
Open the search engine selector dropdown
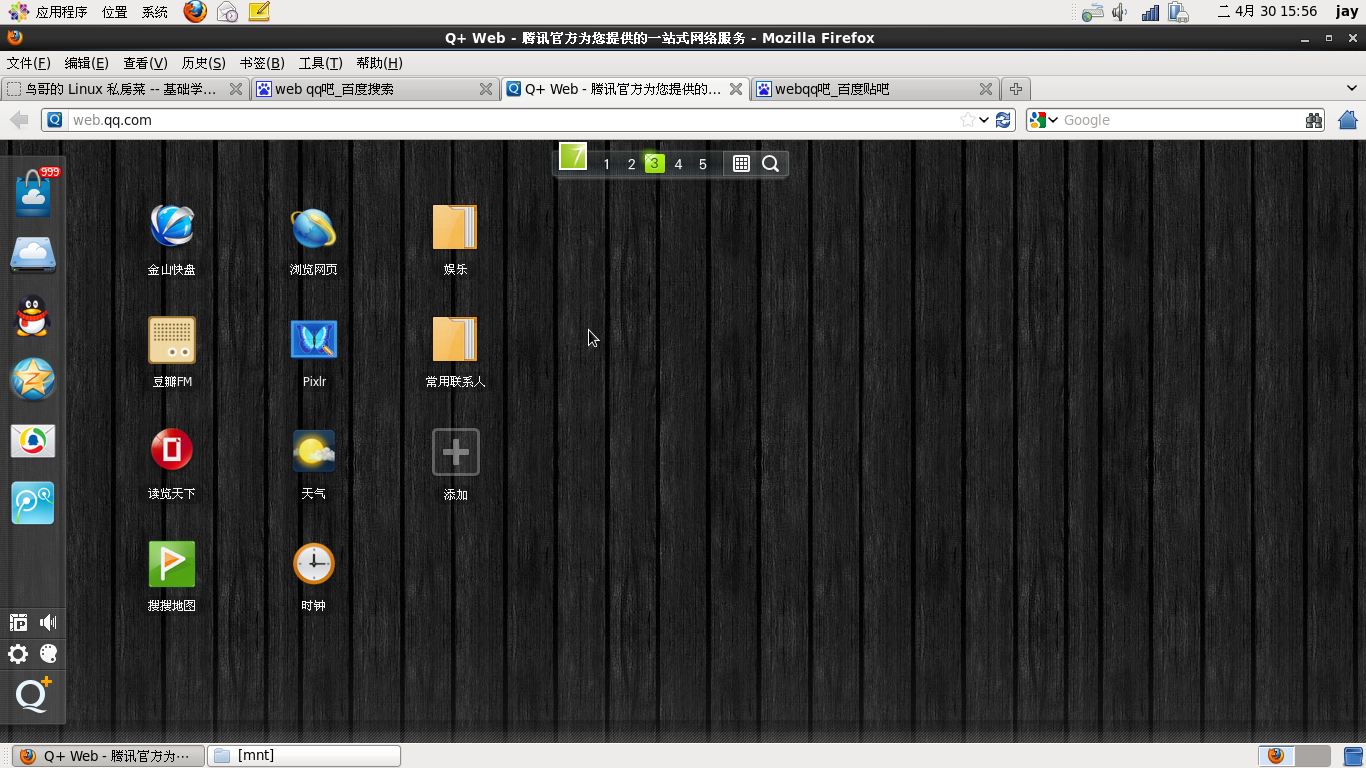click(x=1044, y=120)
